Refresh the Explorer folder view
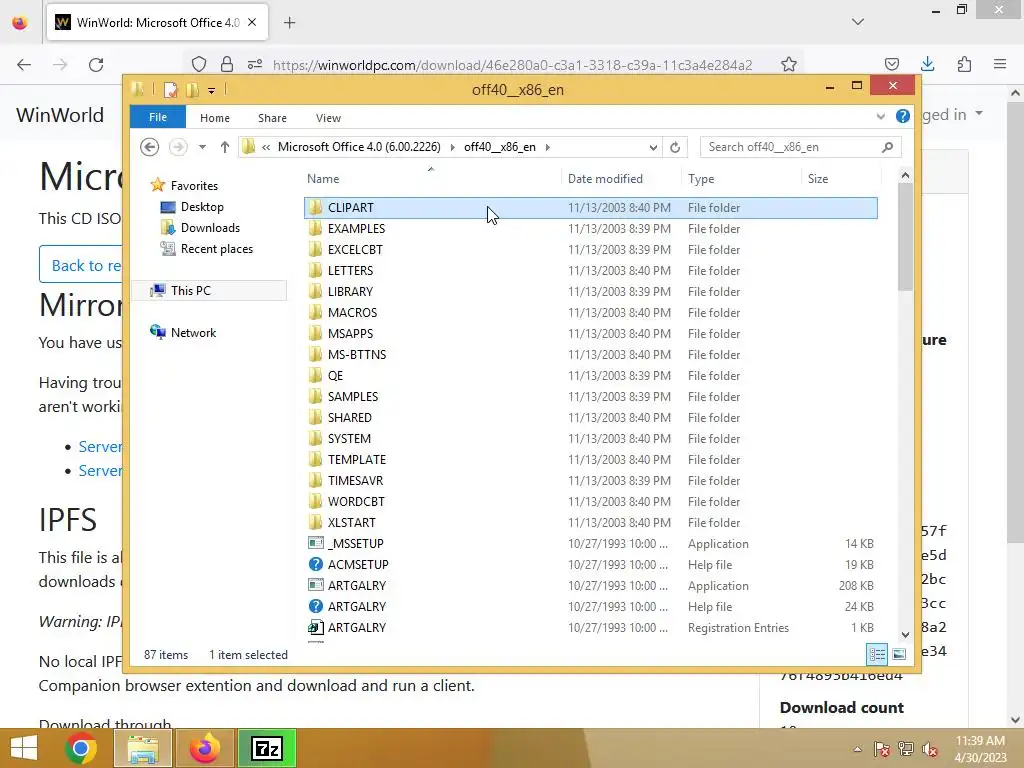Screen dimensions: 1024x768 [x=675, y=147]
